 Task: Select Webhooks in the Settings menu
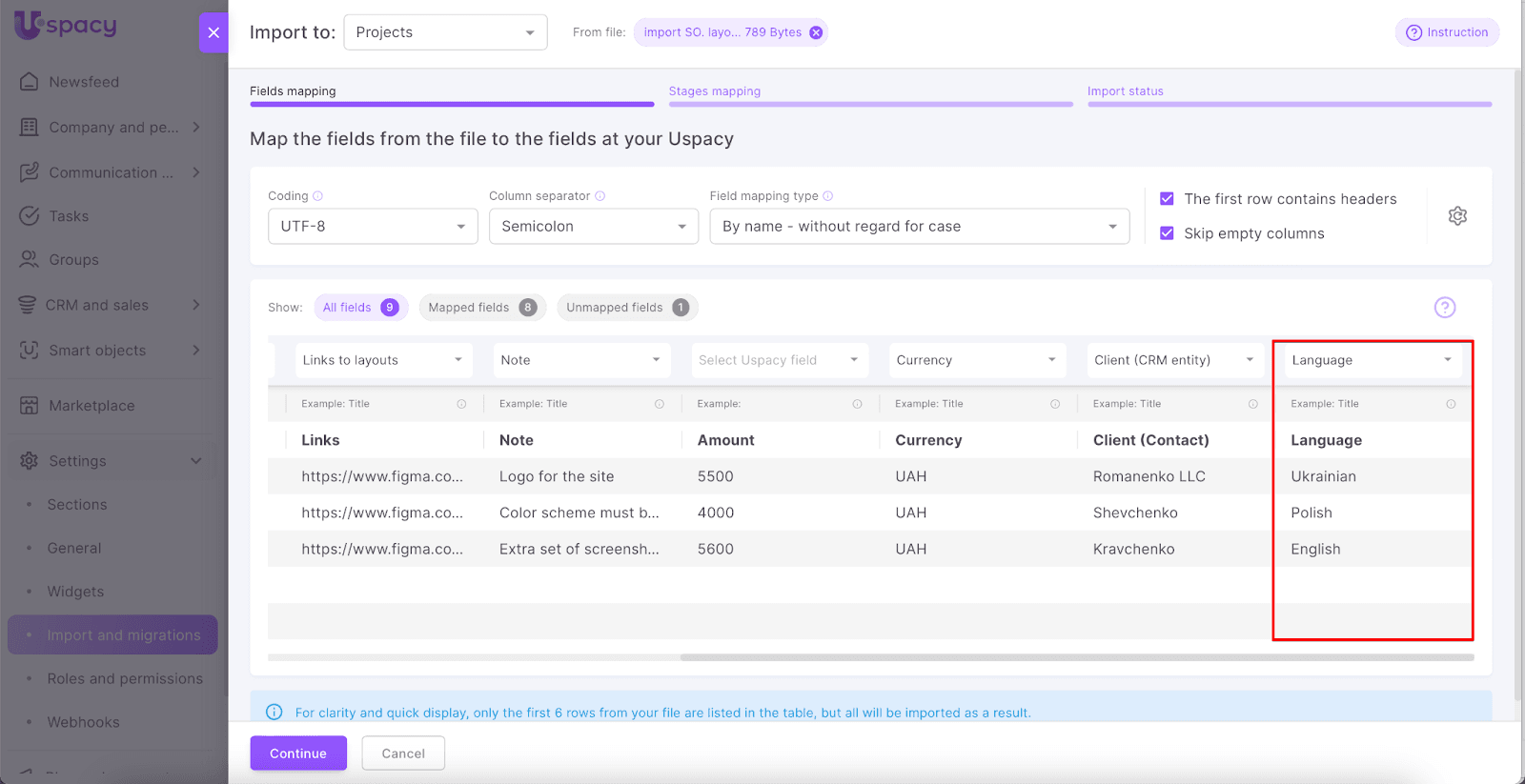pos(84,722)
